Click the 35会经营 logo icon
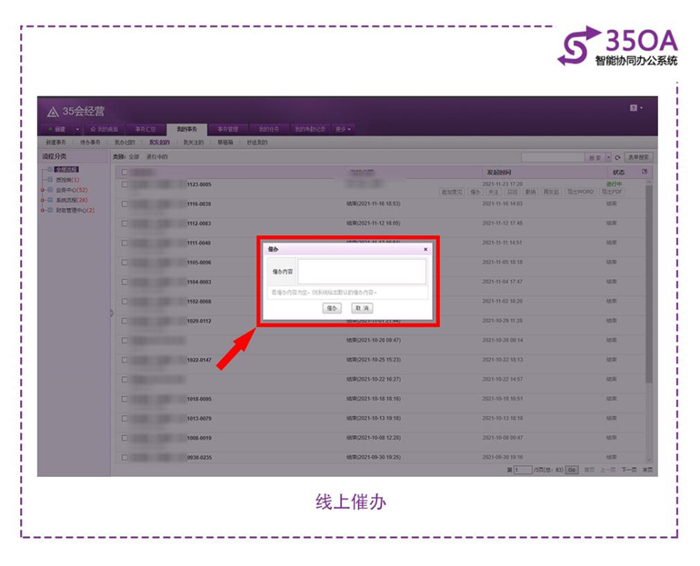This screenshot has height=566, width=700. pyautogui.click(x=52, y=111)
